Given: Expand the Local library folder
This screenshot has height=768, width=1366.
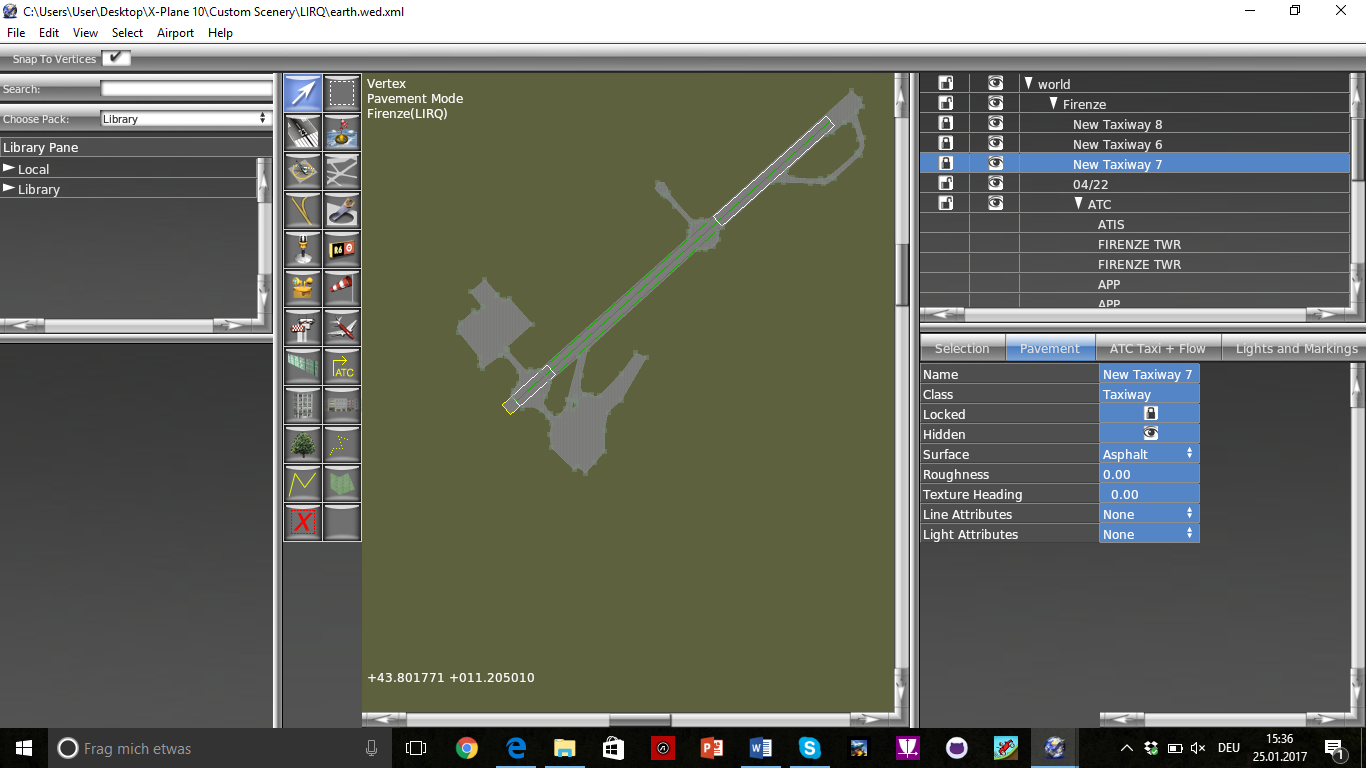Looking at the screenshot, I should click(9, 168).
